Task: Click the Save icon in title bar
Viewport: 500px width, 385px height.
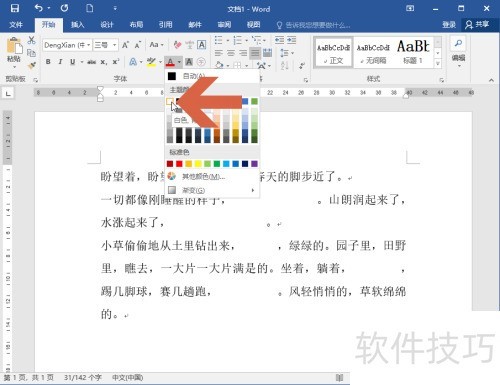Action: [x=15, y=8]
